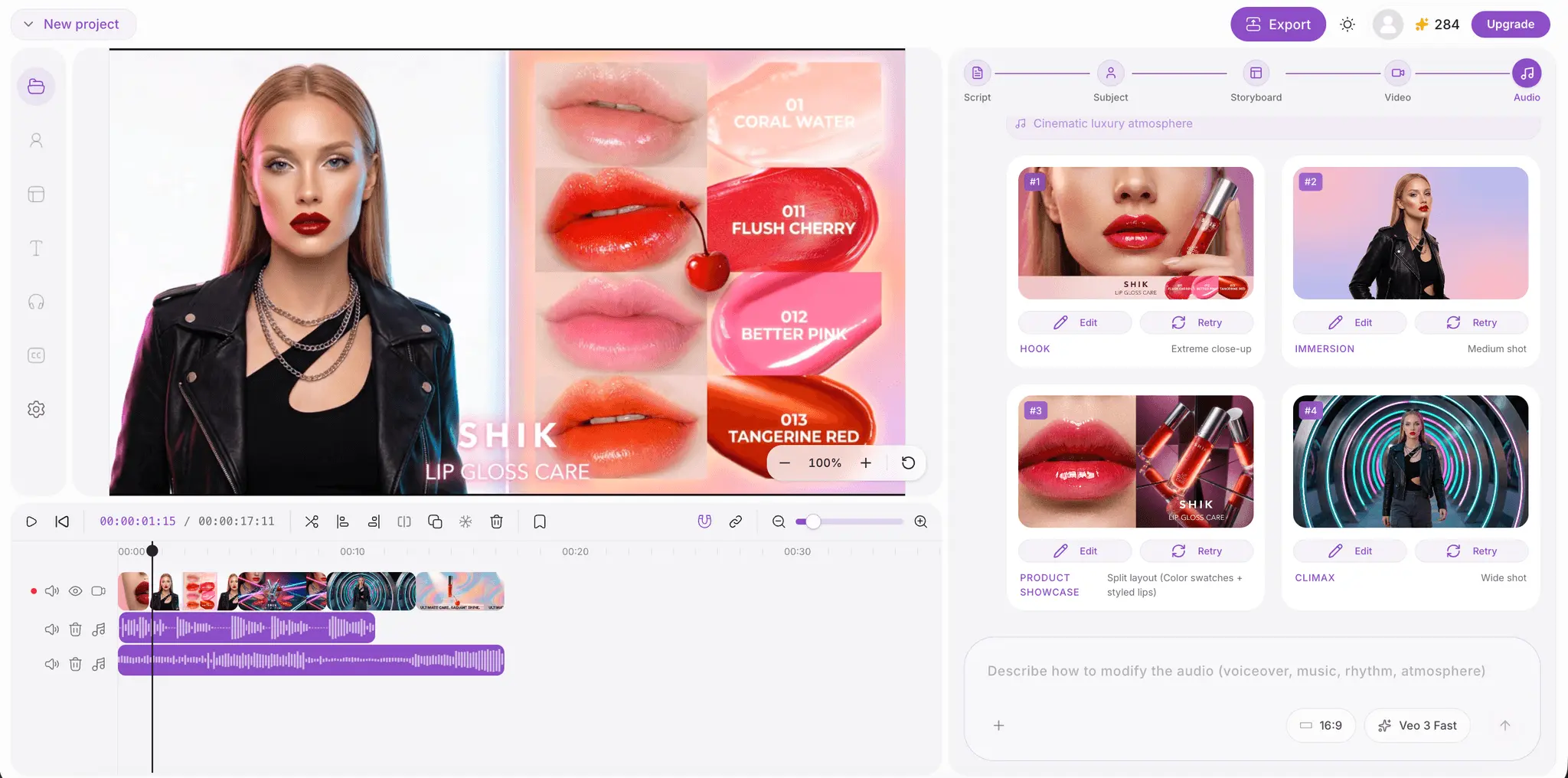Delete selected clip with toolbar trash icon
This screenshot has height=778, width=1568.
click(x=496, y=521)
